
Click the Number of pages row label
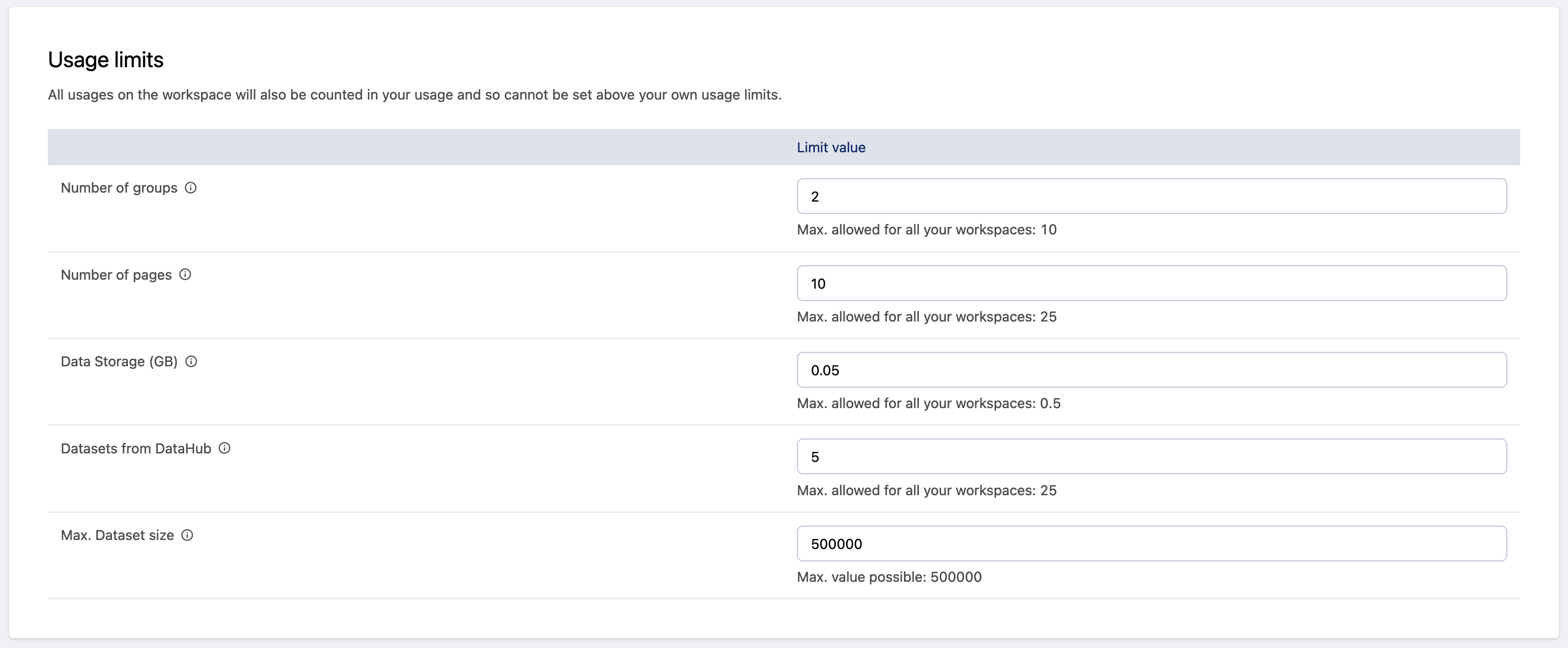(x=116, y=275)
